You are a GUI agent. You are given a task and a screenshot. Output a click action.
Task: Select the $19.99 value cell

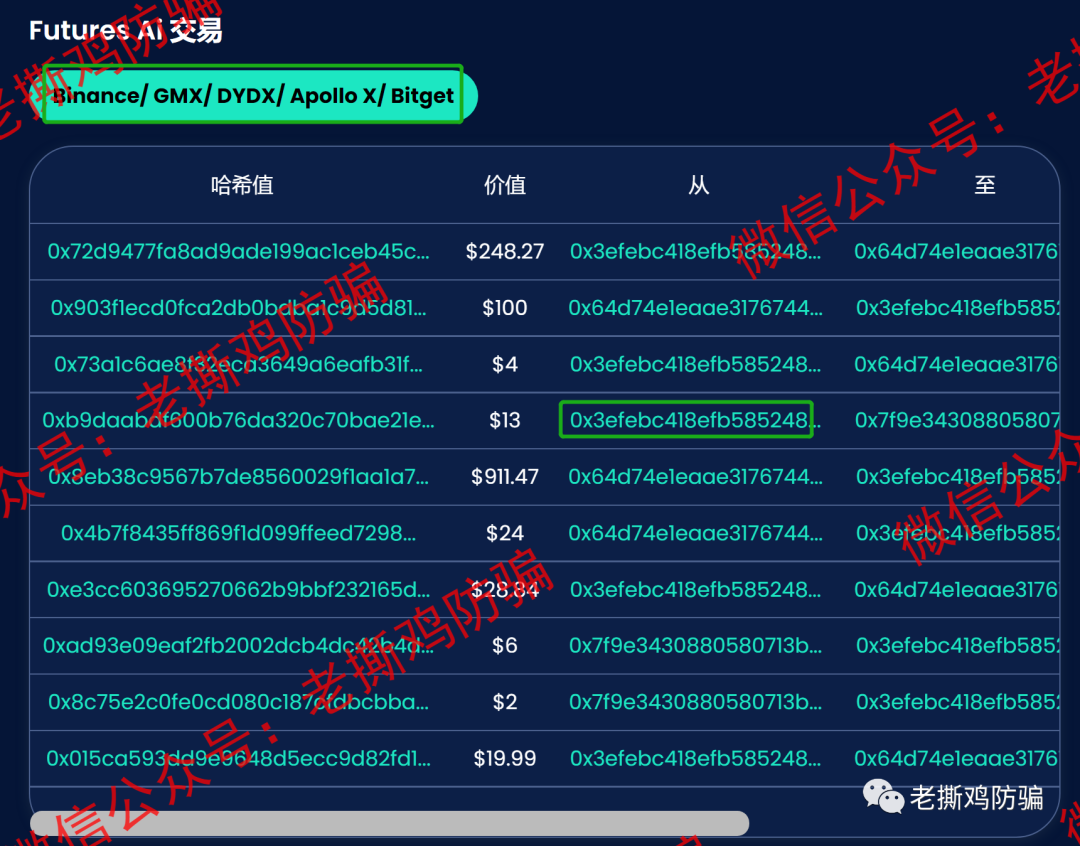point(505,759)
